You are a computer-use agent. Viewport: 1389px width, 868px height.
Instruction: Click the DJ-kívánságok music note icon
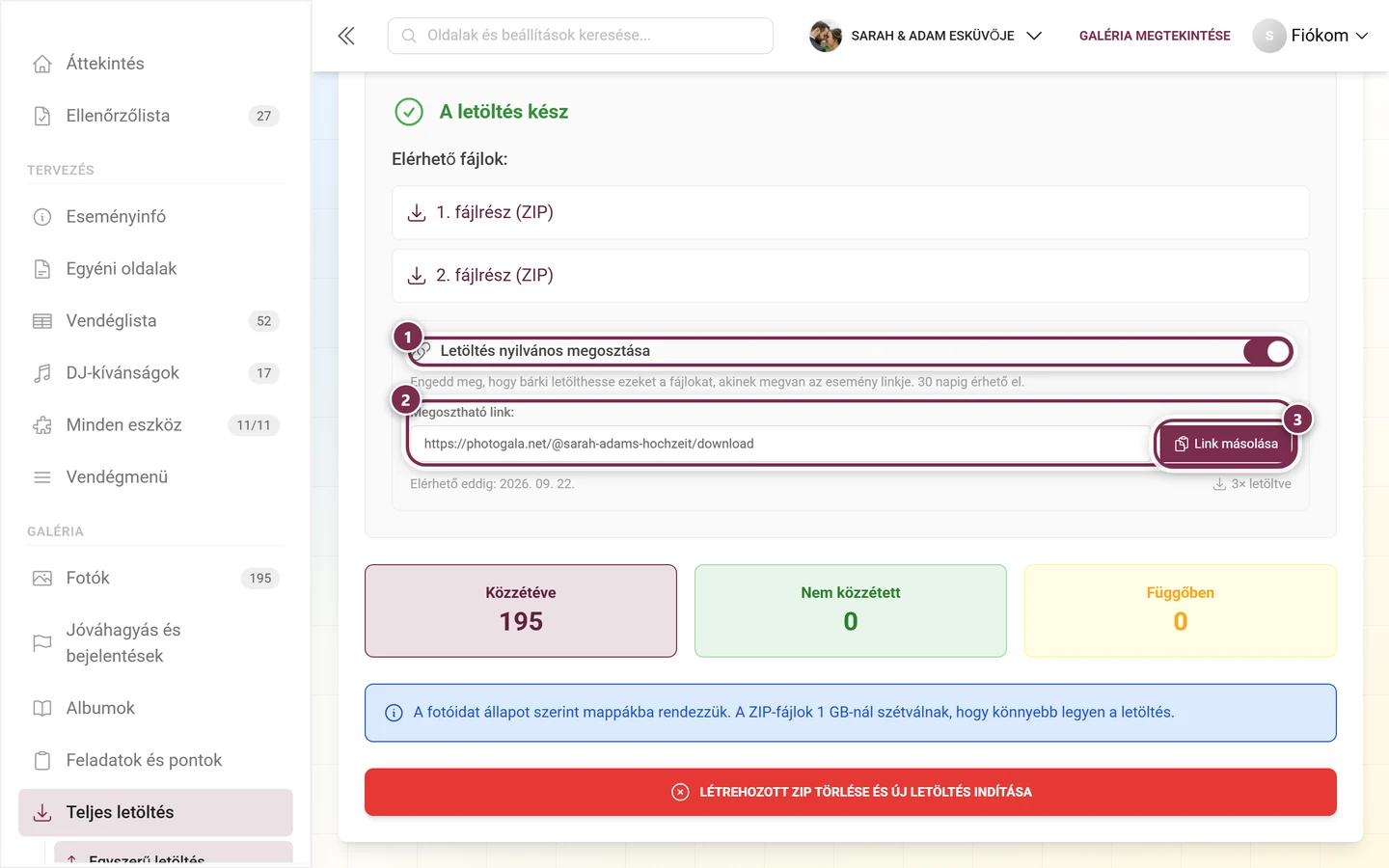(x=42, y=373)
